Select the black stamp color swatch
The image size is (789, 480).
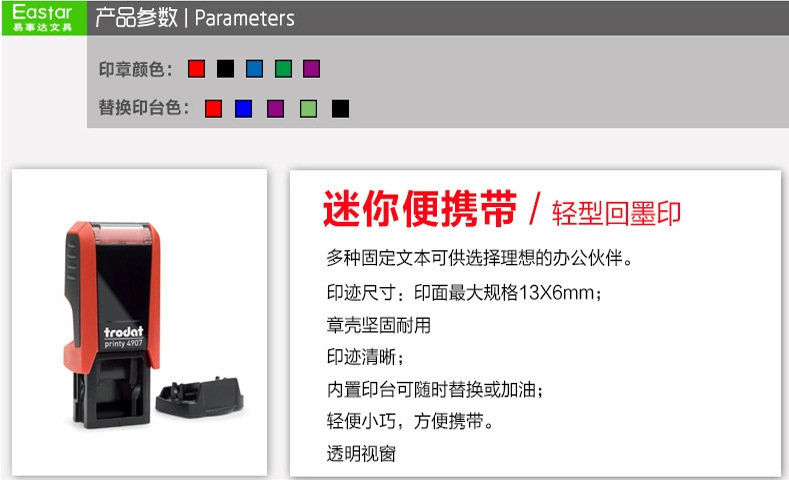click(x=225, y=68)
